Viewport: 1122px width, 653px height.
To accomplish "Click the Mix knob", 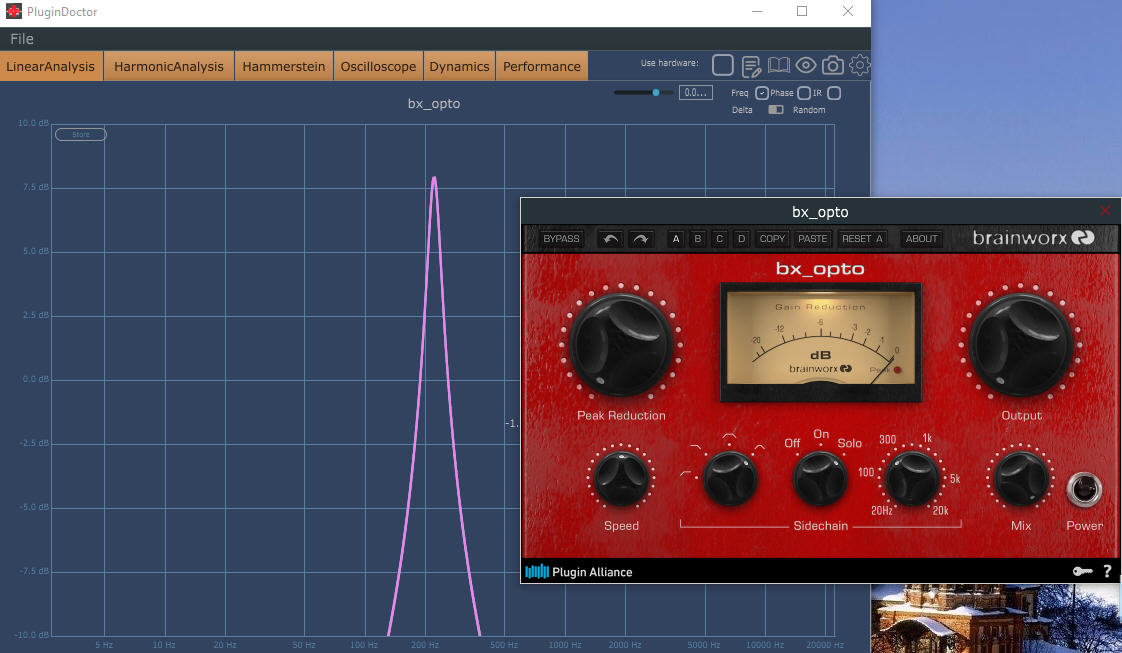I will [x=1021, y=477].
